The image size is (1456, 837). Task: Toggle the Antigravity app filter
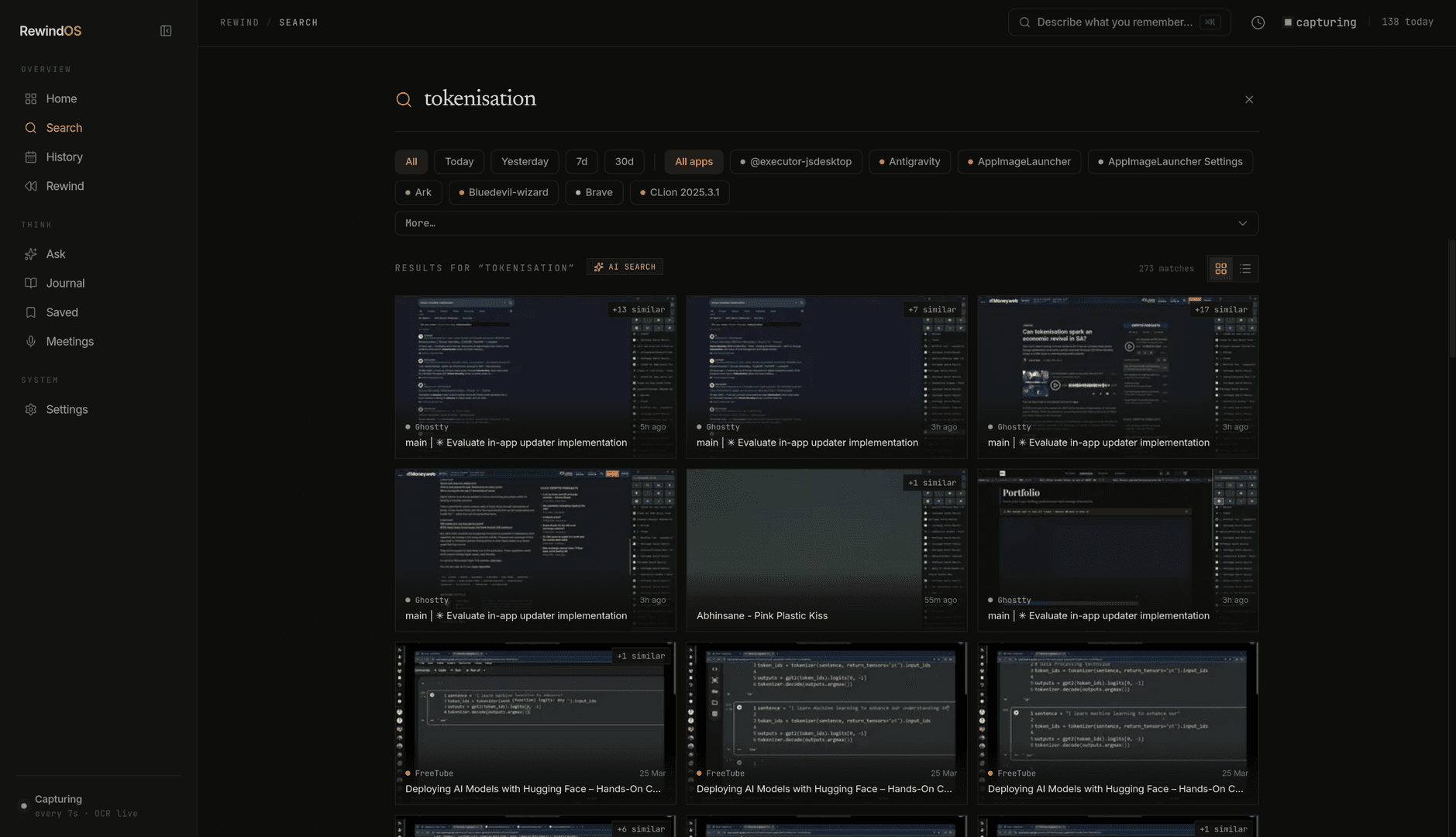click(909, 161)
